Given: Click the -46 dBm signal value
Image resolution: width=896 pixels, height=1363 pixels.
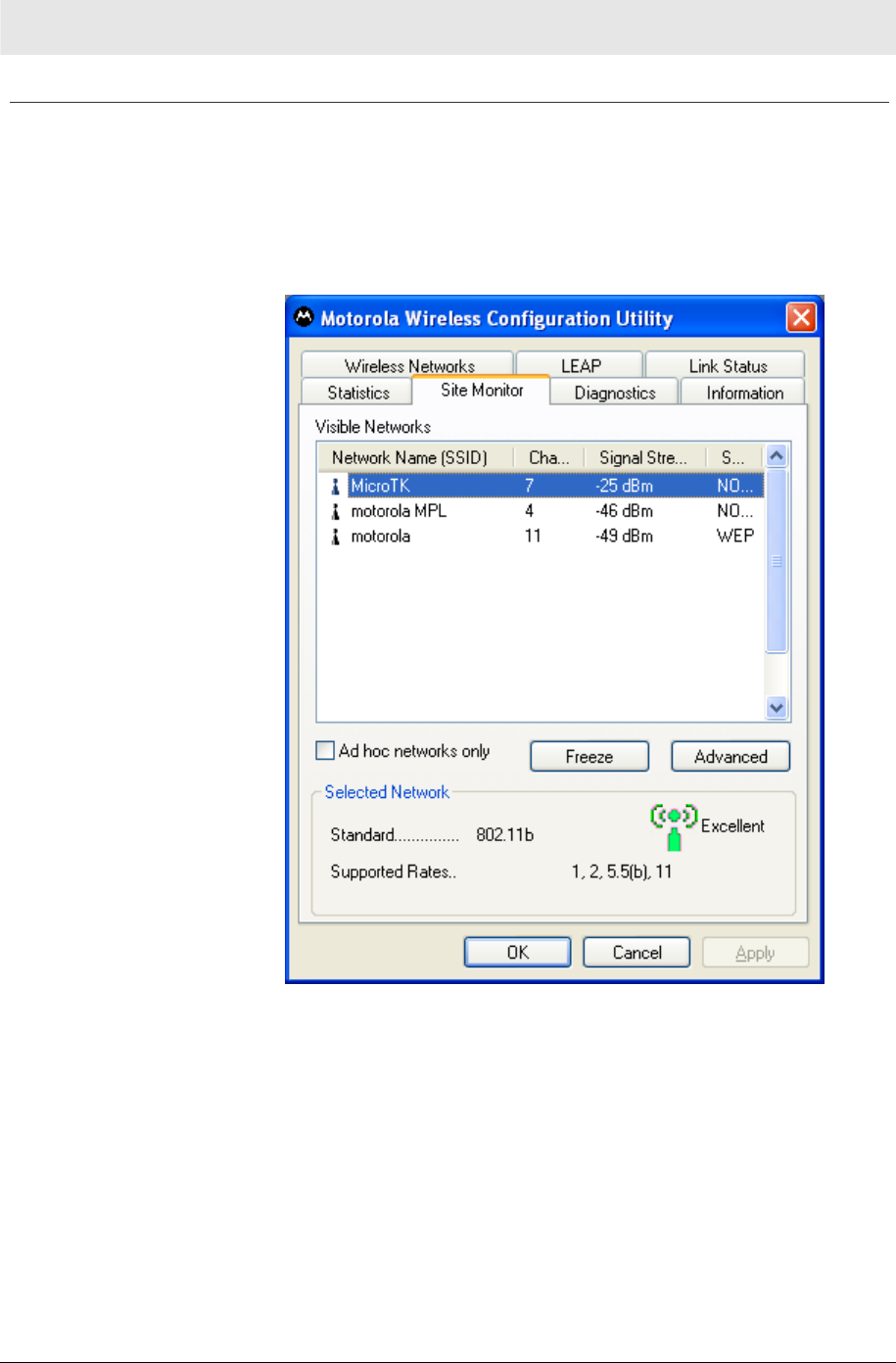Looking at the screenshot, I should coord(624,511).
